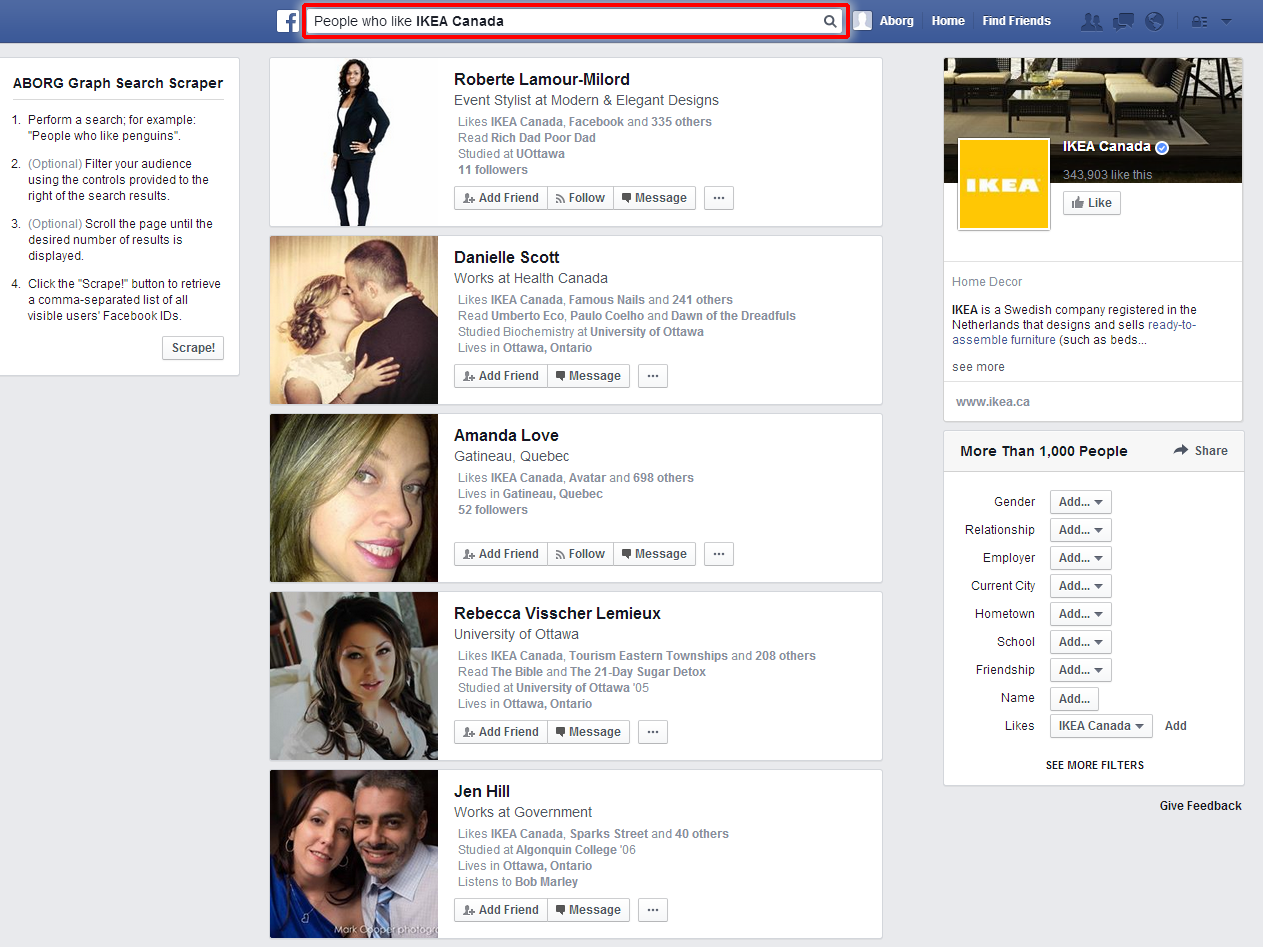Click Add link beside Likes filter

[x=1176, y=726]
